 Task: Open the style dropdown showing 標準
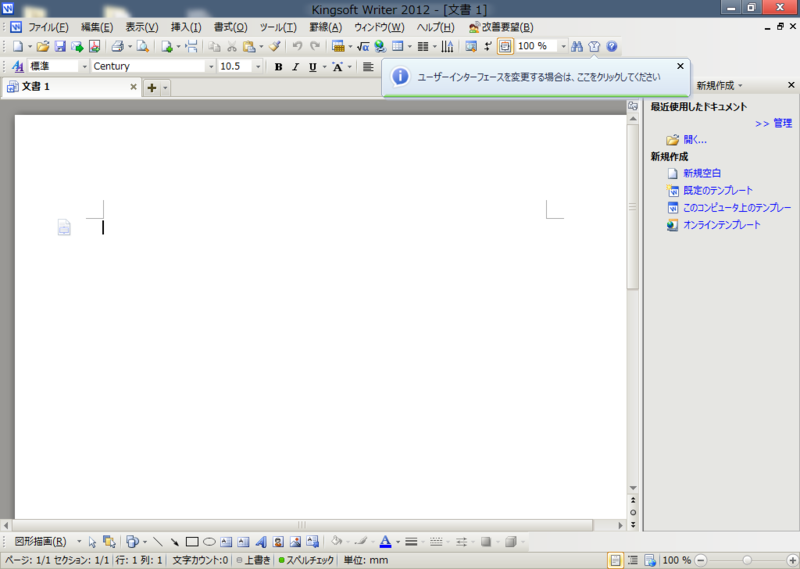click(x=85, y=67)
